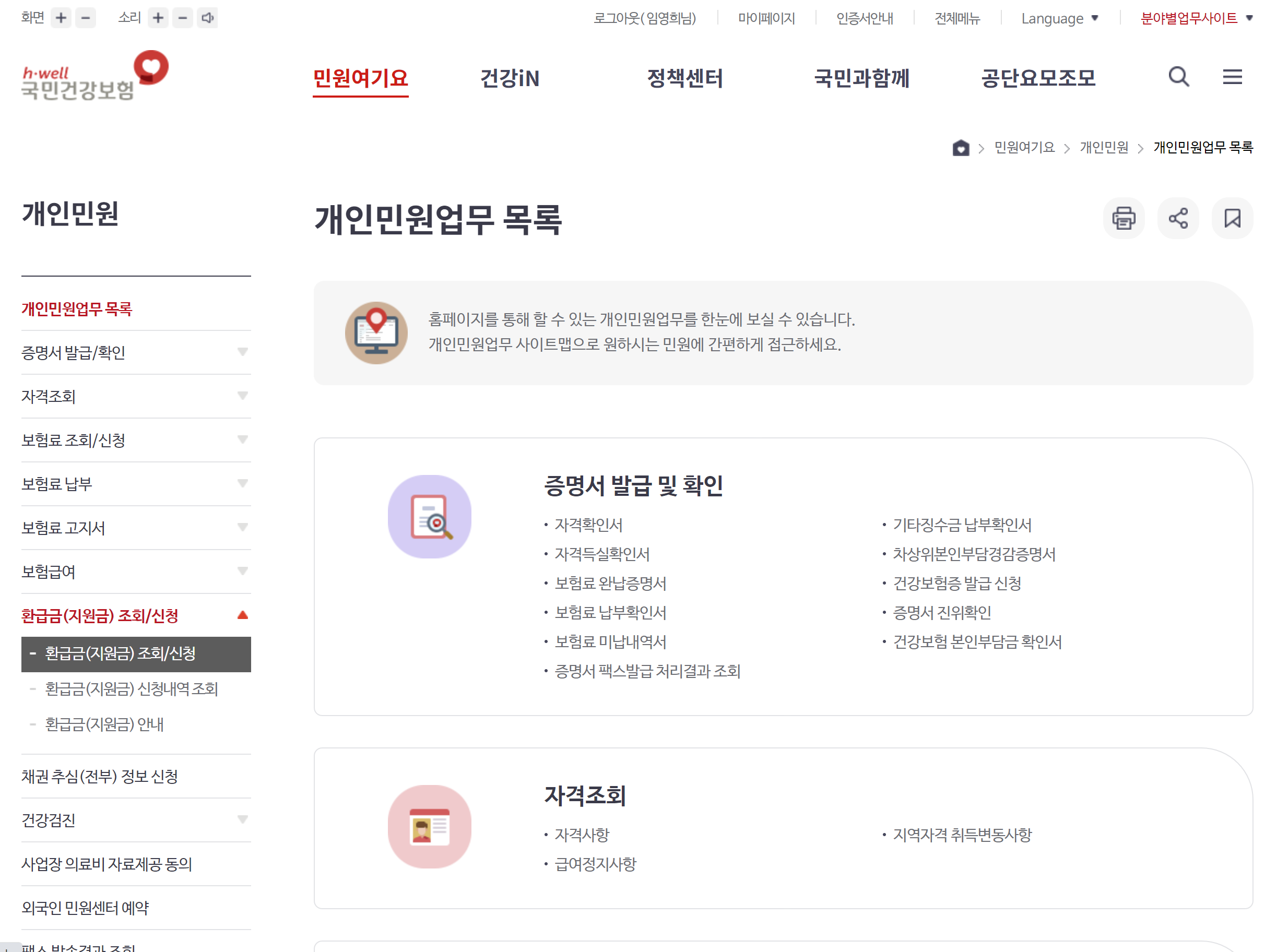Open 건강보험 본인부담금 확인서 link
1265x952 pixels.
click(977, 641)
